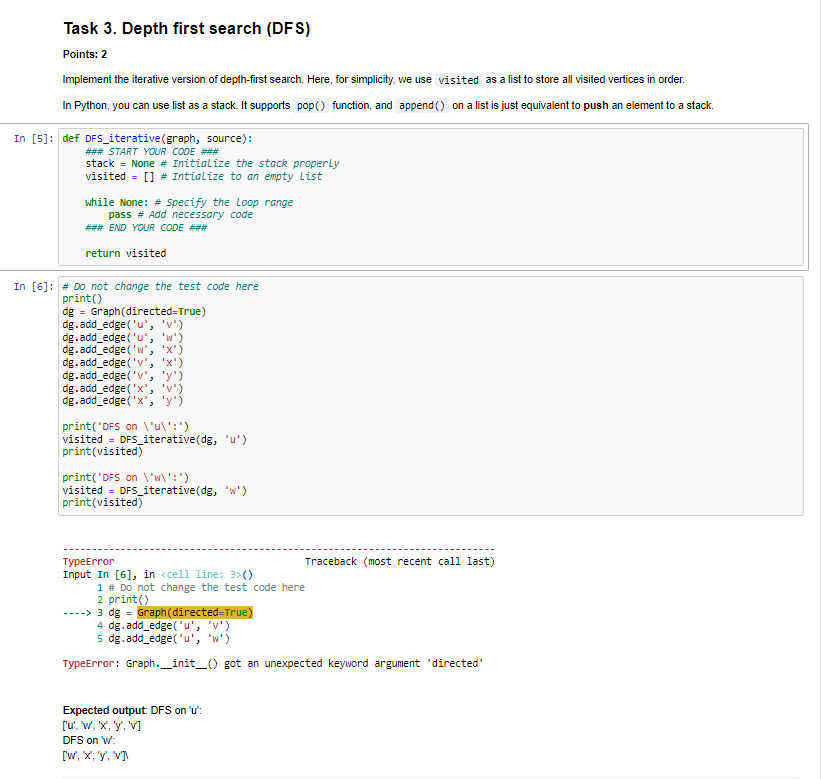Click the dg.add_edge('w', 'x') line

[x=123, y=350]
